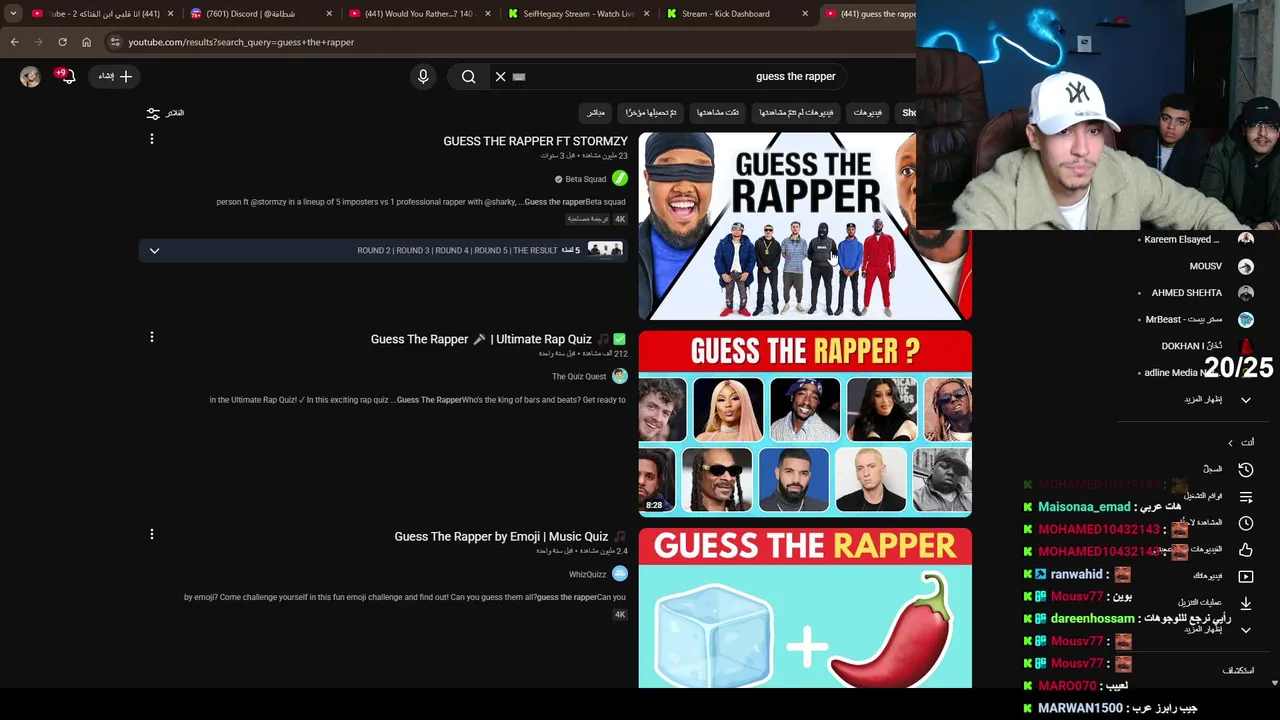Image resolution: width=1280 pixels, height=720 pixels.
Task: Expand subscriptions list with show more chevron
Action: tap(1245, 399)
